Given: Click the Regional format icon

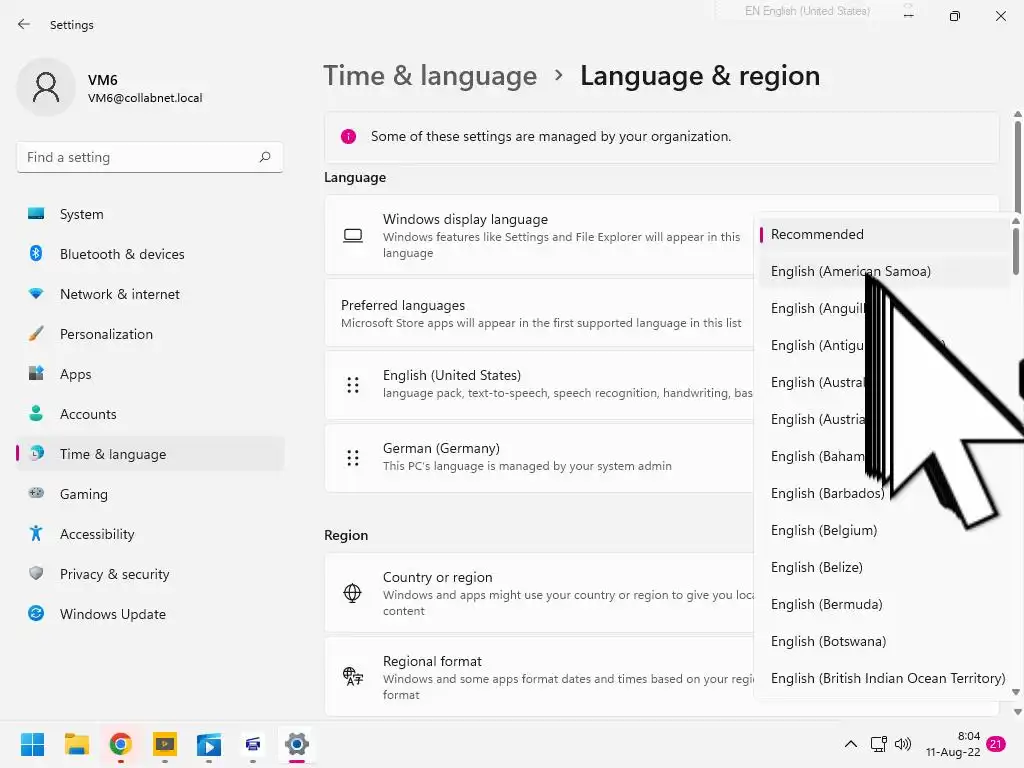Looking at the screenshot, I should click(353, 676).
